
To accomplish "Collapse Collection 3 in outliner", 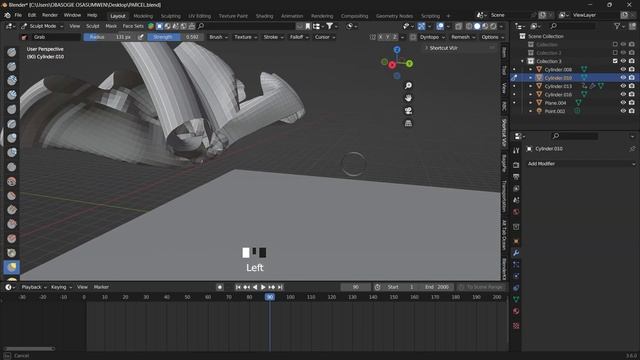I will [522, 61].
